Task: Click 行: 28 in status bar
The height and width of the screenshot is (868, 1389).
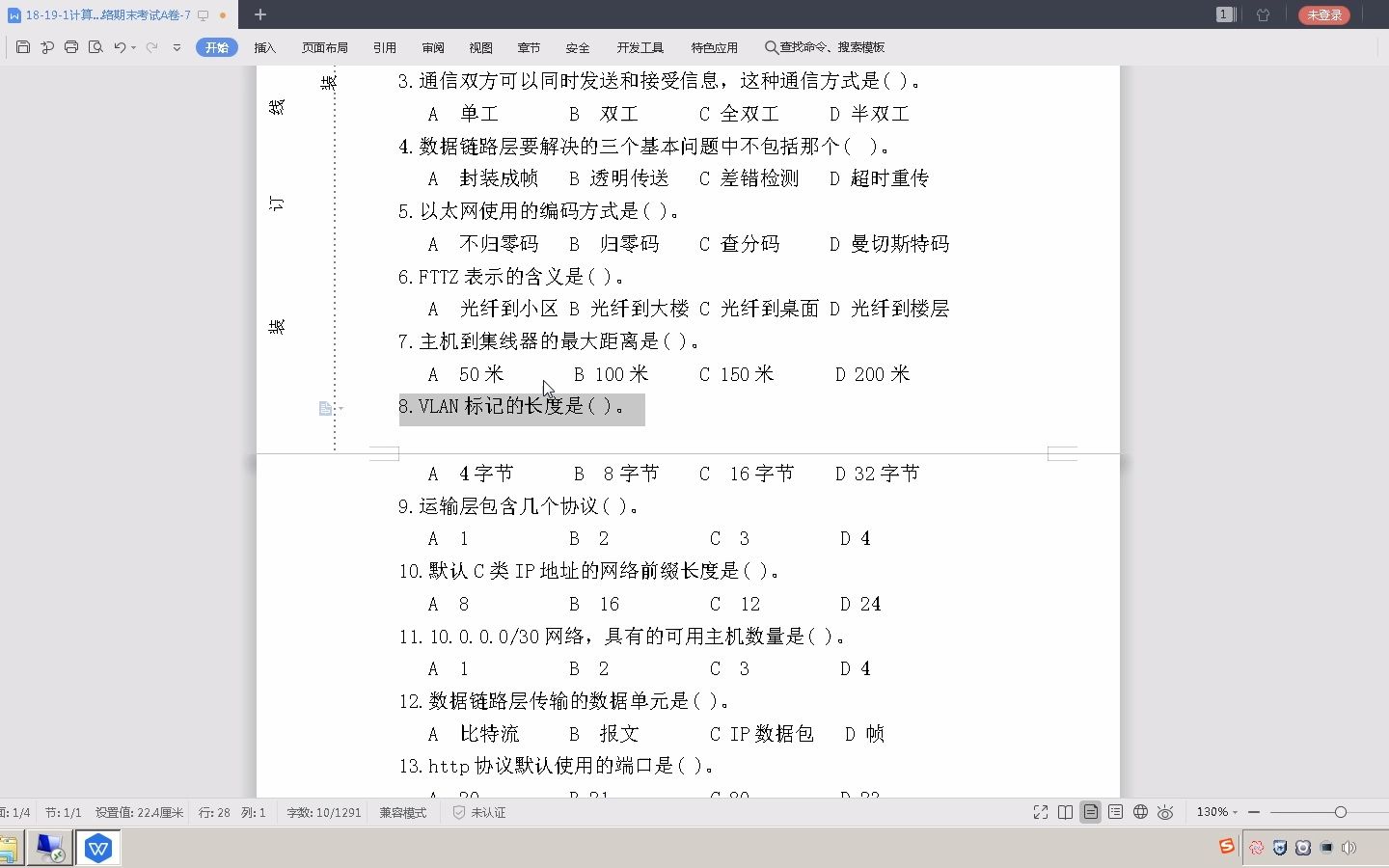Action: 214,813
